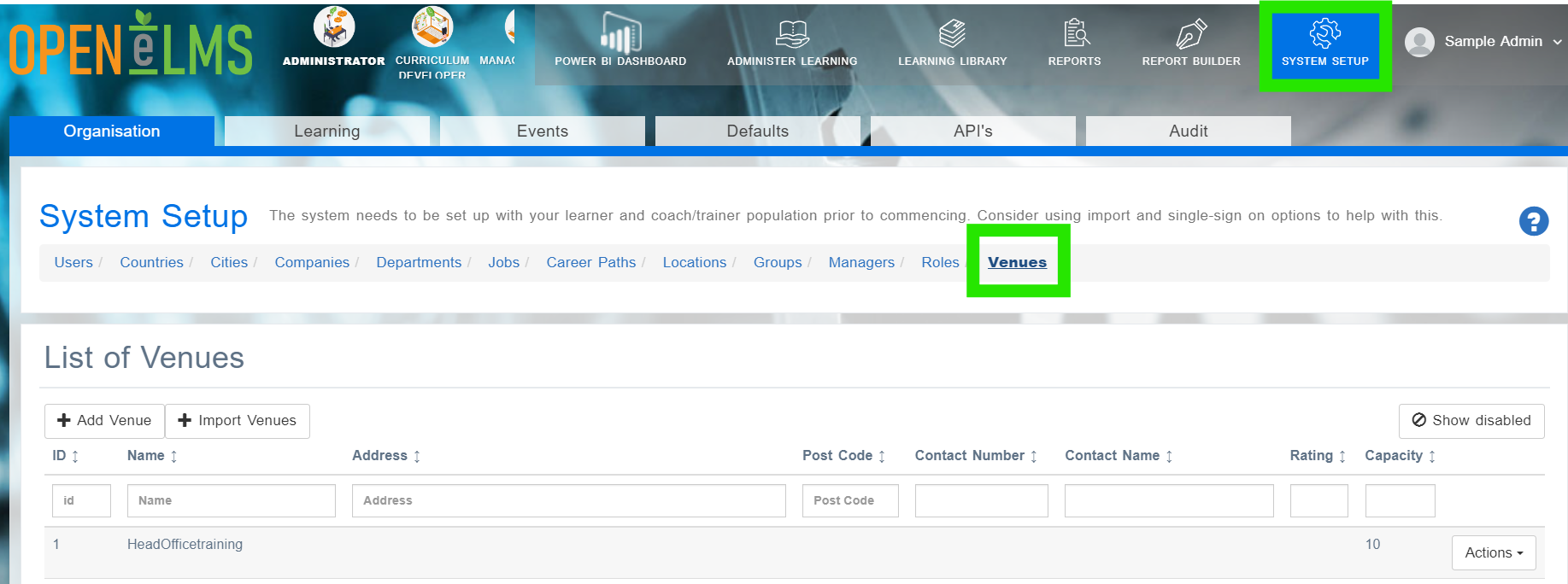This screenshot has height=584, width=1568.
Task: Click the Add Venue button
Action: (104, 421)
